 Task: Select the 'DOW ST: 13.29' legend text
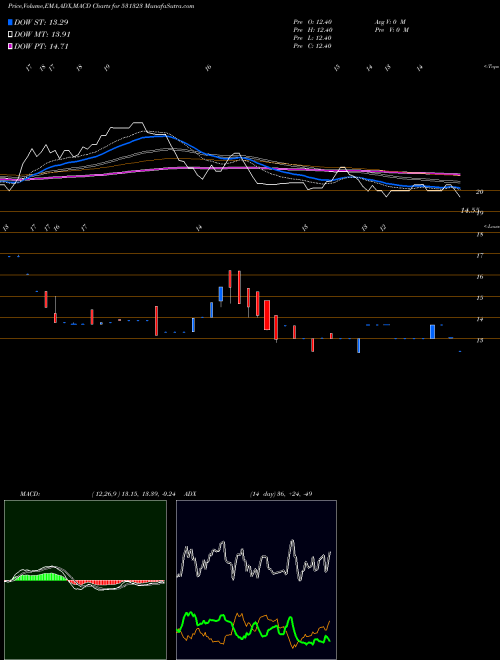point(41,22)
